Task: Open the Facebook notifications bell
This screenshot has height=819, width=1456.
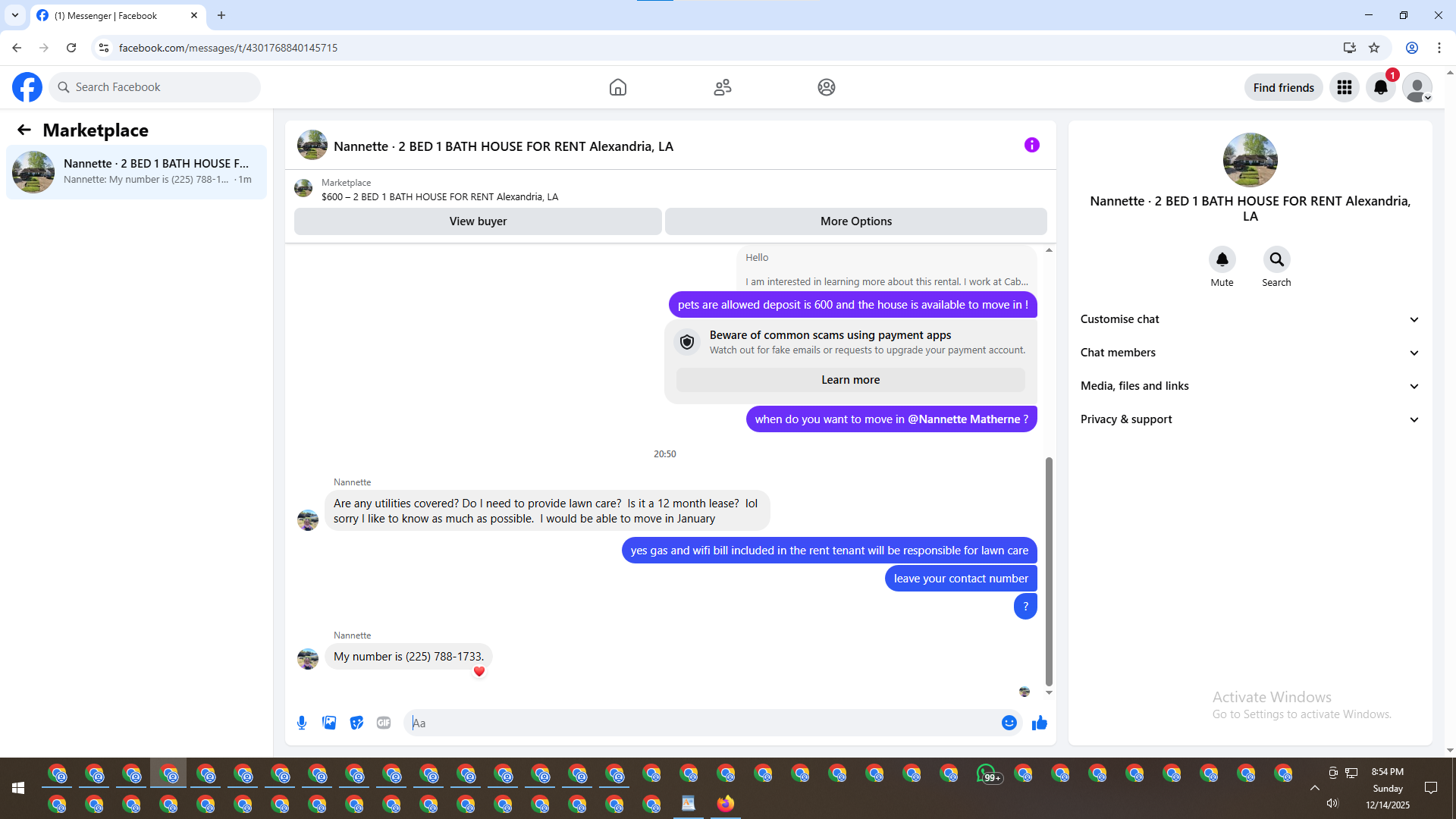Action: [x=1381, y=87]
